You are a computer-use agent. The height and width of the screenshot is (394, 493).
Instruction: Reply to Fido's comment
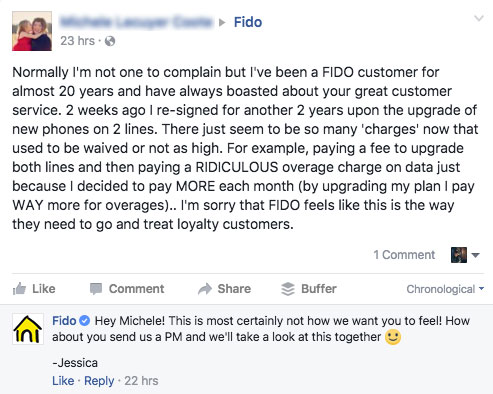(99, 381)
